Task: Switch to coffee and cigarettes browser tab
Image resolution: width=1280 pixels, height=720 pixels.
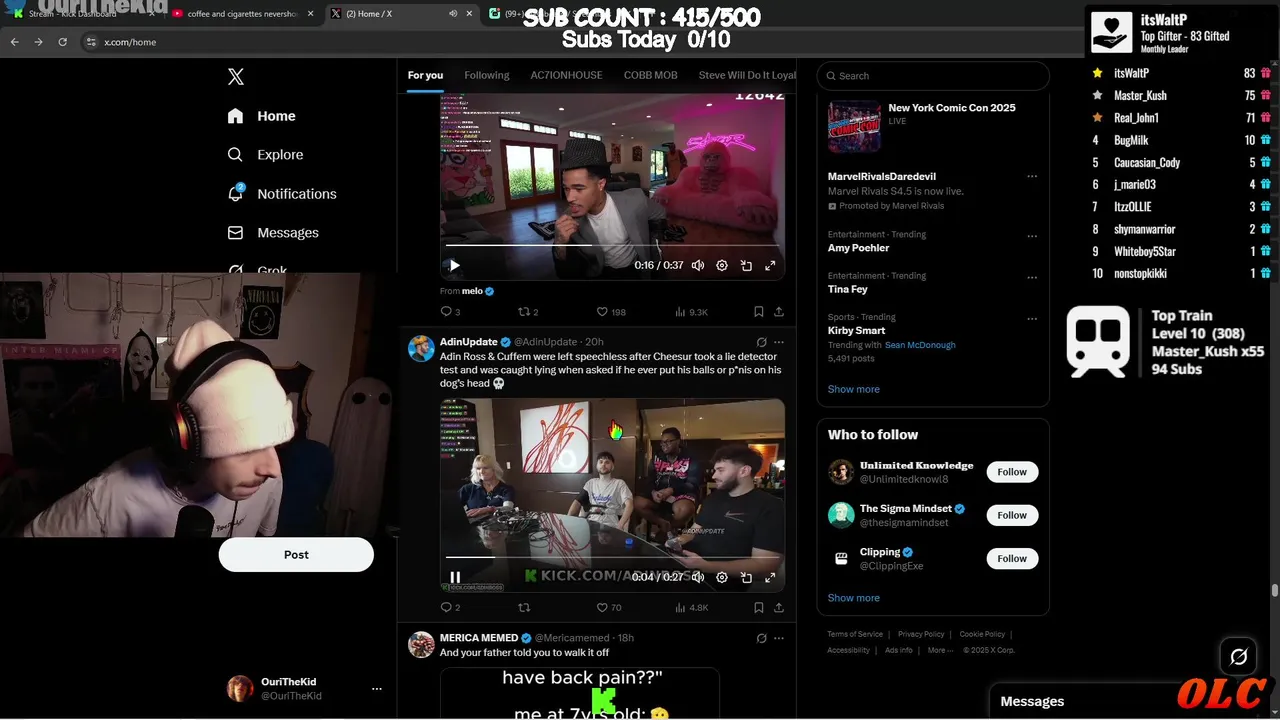Action: tap(244, 14)
